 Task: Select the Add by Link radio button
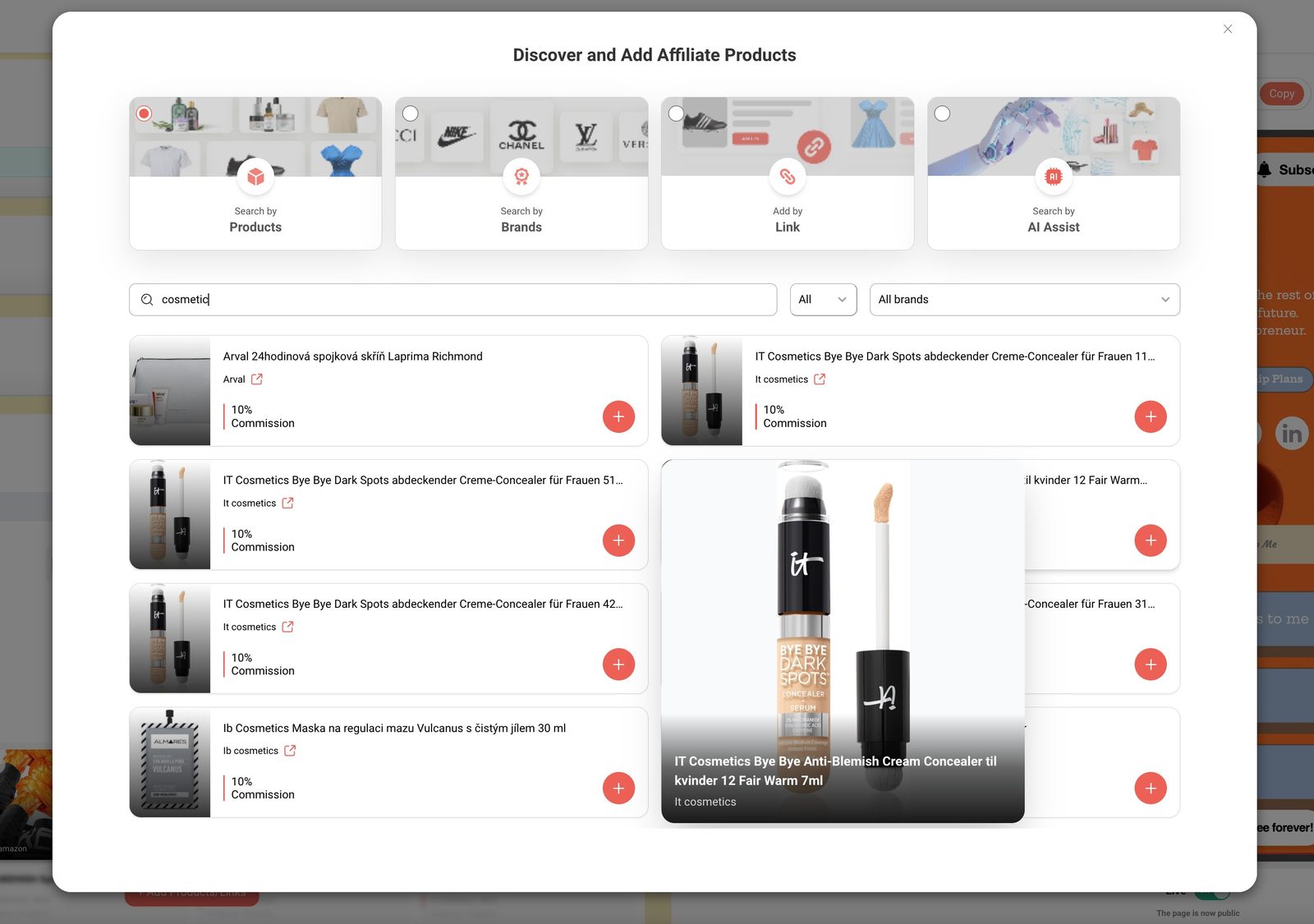click(x=676, y=113)
